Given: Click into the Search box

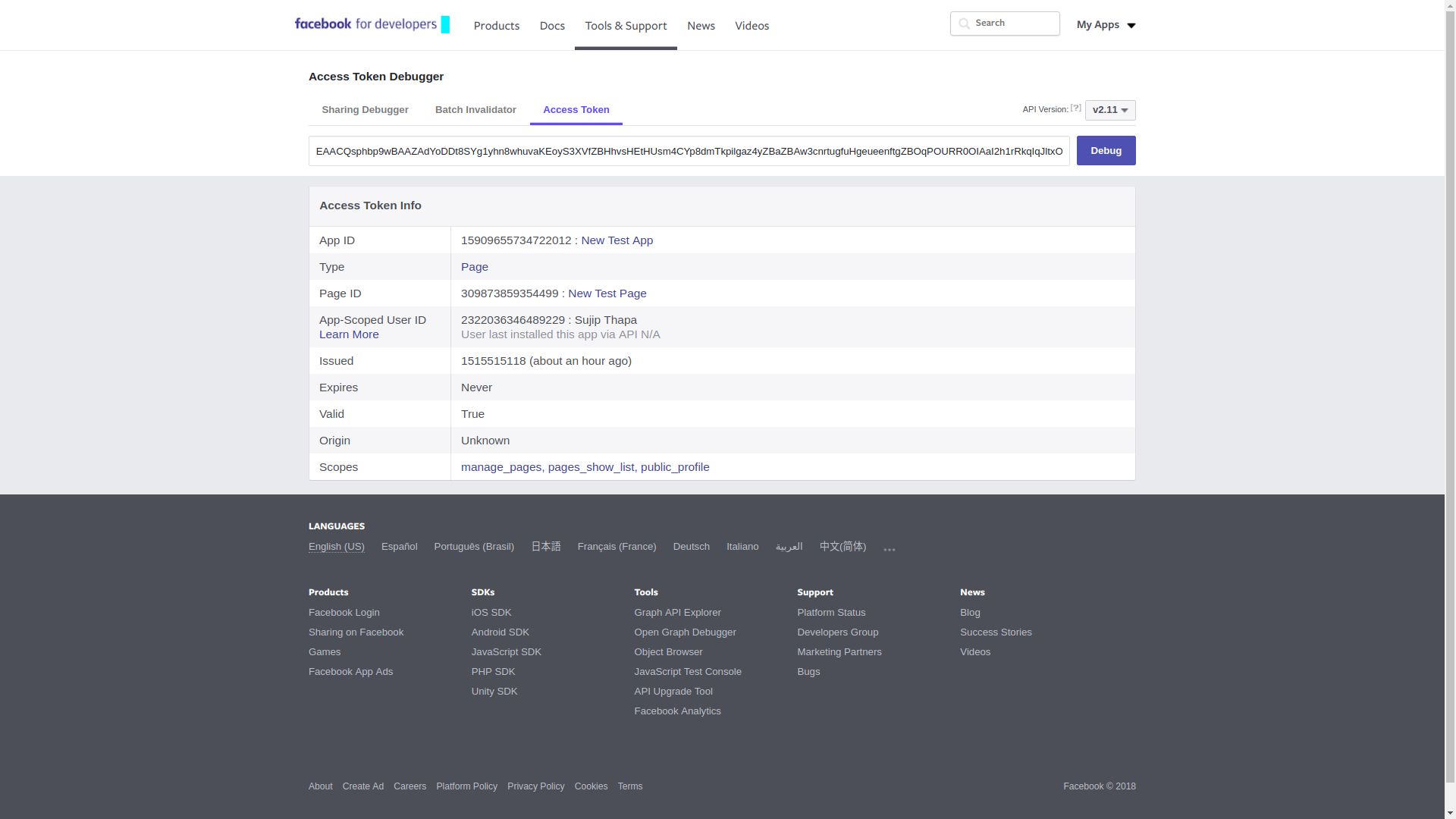Looking at the screenshot, I should [1005, 24].
